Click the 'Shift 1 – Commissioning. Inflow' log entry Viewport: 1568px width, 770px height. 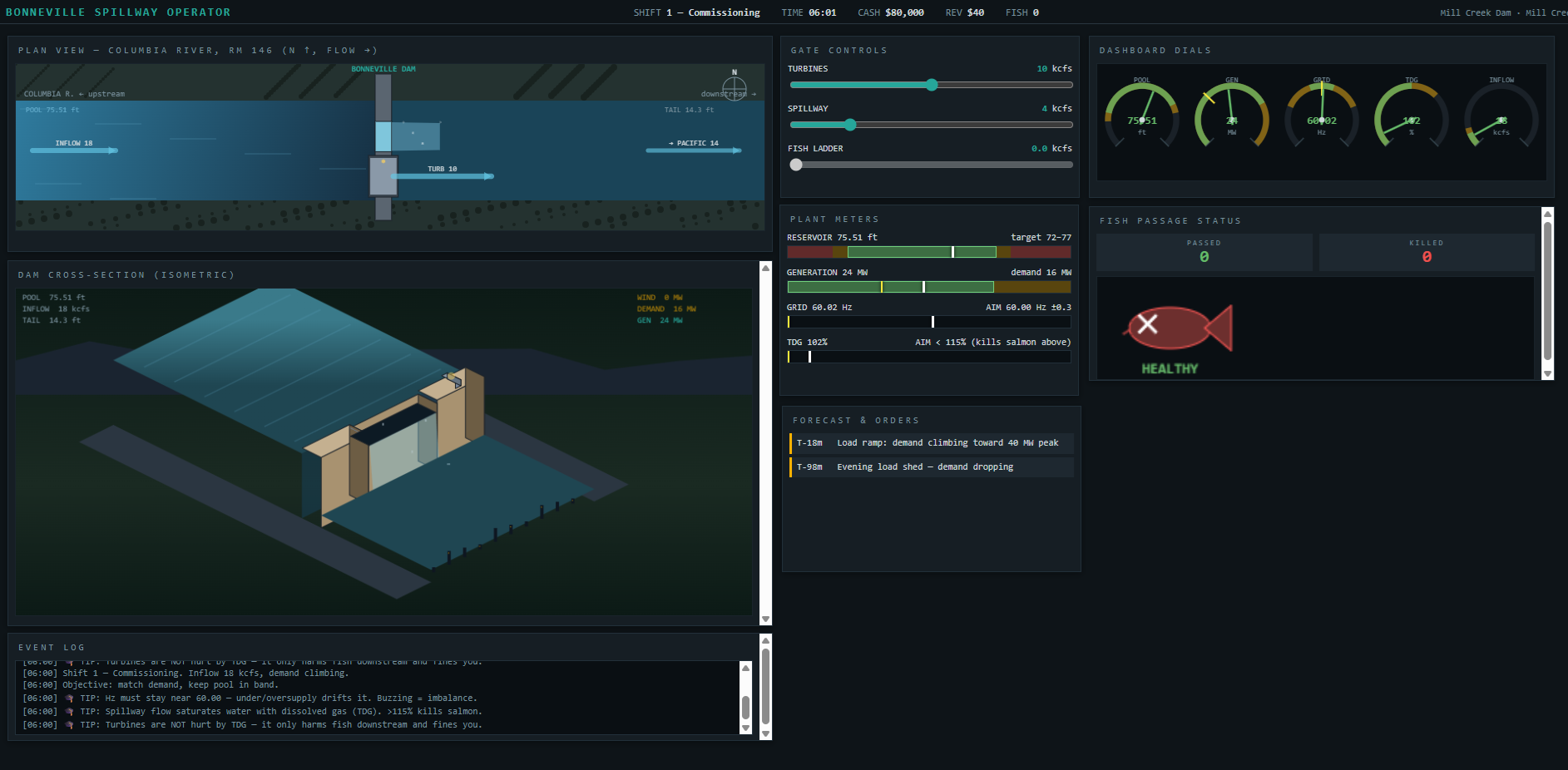click(x=185, y=674)
